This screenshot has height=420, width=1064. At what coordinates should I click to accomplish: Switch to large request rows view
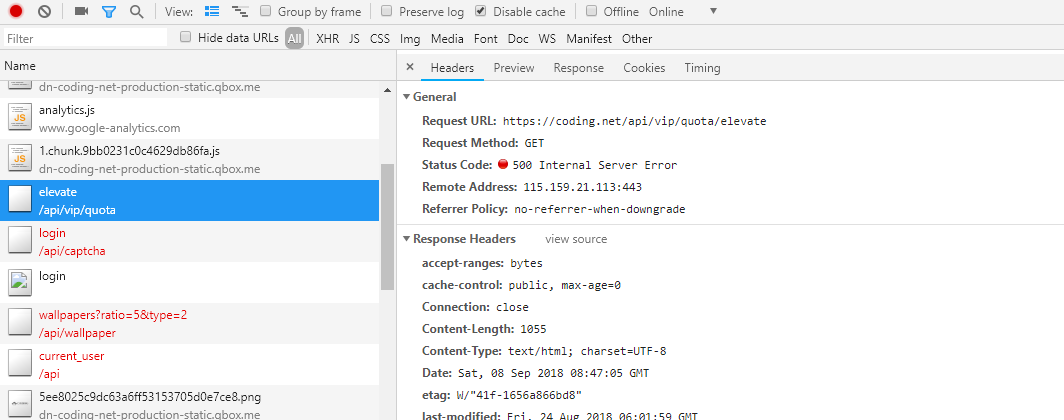212,12
